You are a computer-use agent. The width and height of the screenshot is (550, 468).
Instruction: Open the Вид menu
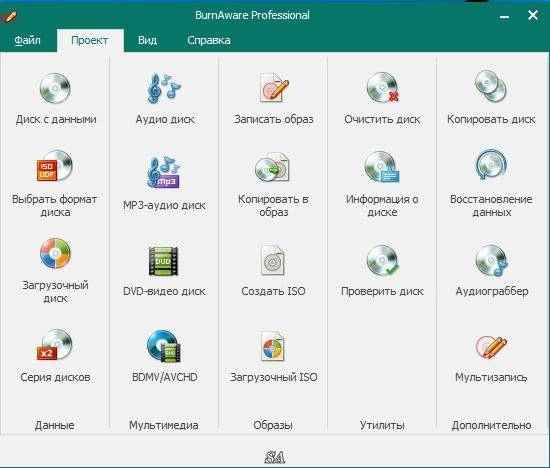147,40
